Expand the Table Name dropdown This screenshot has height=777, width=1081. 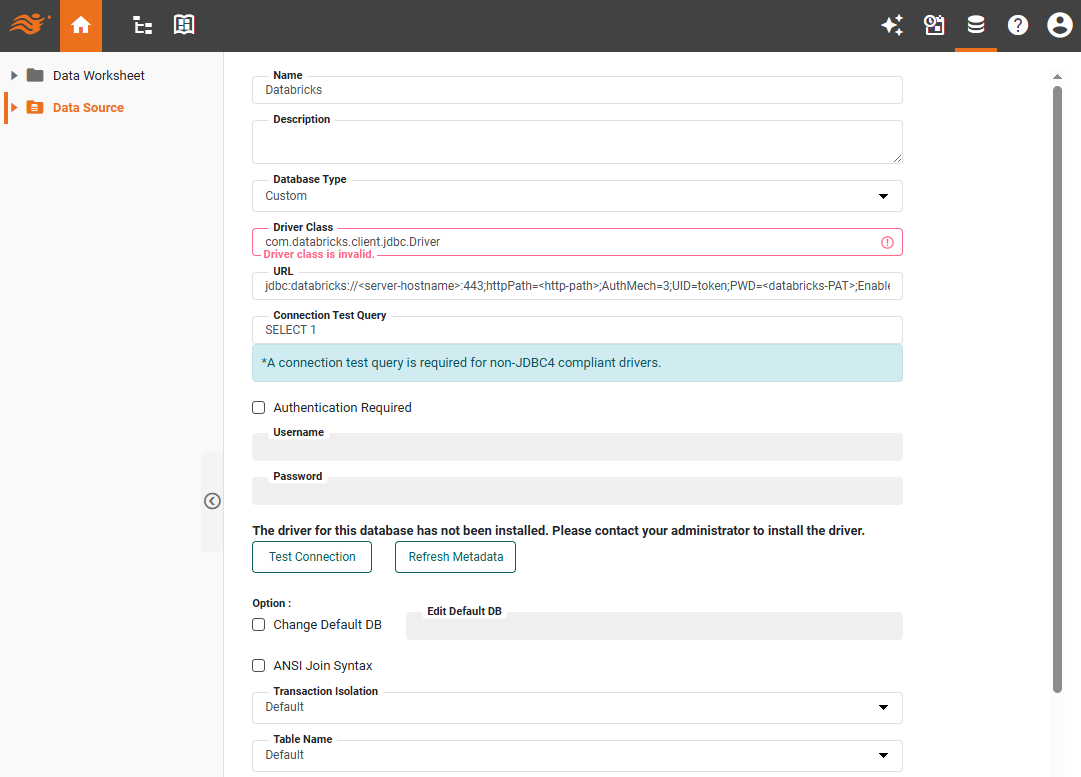point(883,755)
